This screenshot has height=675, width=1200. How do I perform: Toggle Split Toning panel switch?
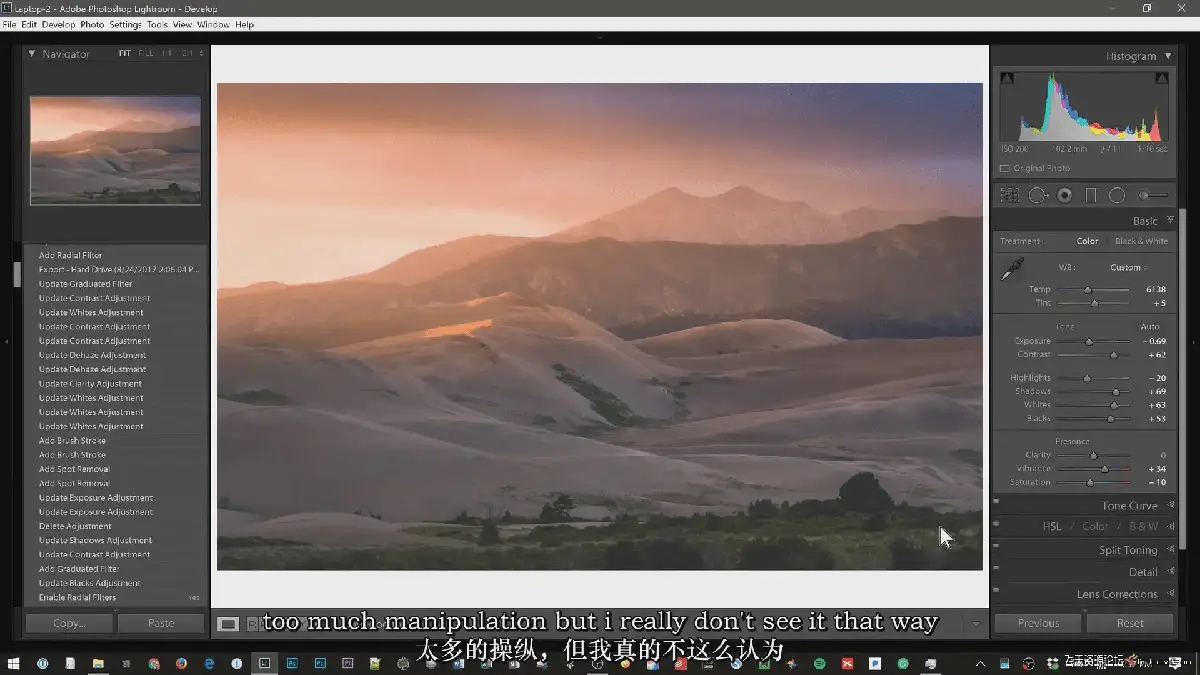tap(996, 547)
